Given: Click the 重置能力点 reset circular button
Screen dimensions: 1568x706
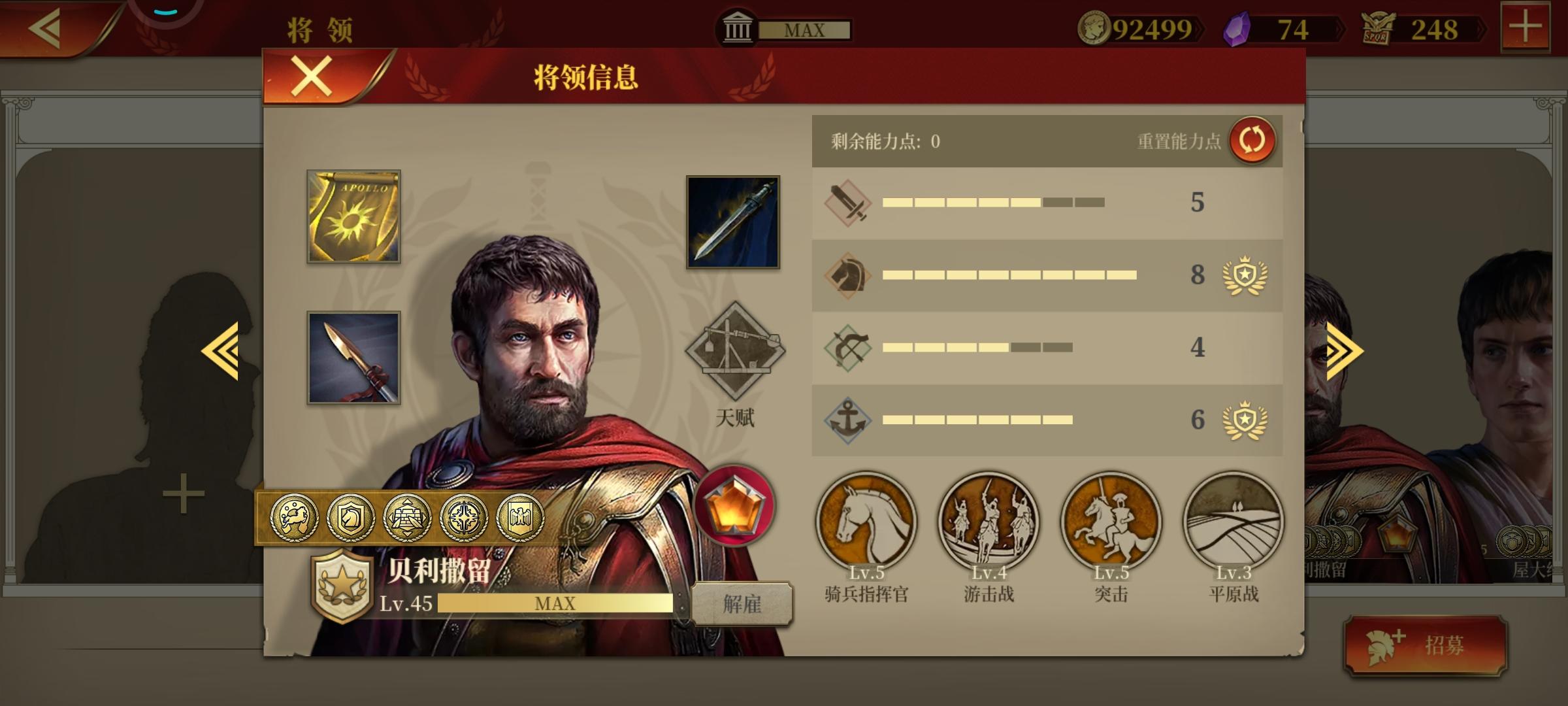Looking at the screenshot, I should pos(1252,141).
